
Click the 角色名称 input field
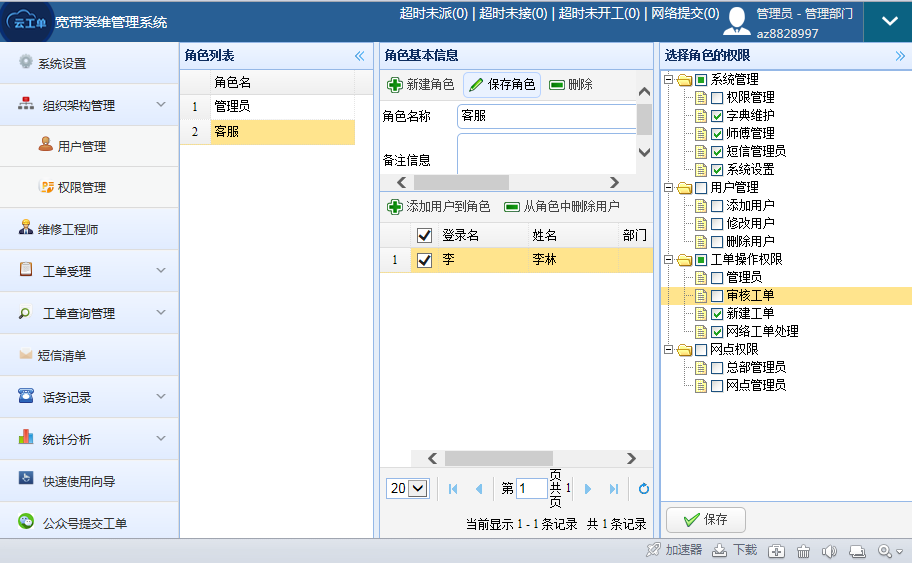pyautogui.click(x=546, y=116)
